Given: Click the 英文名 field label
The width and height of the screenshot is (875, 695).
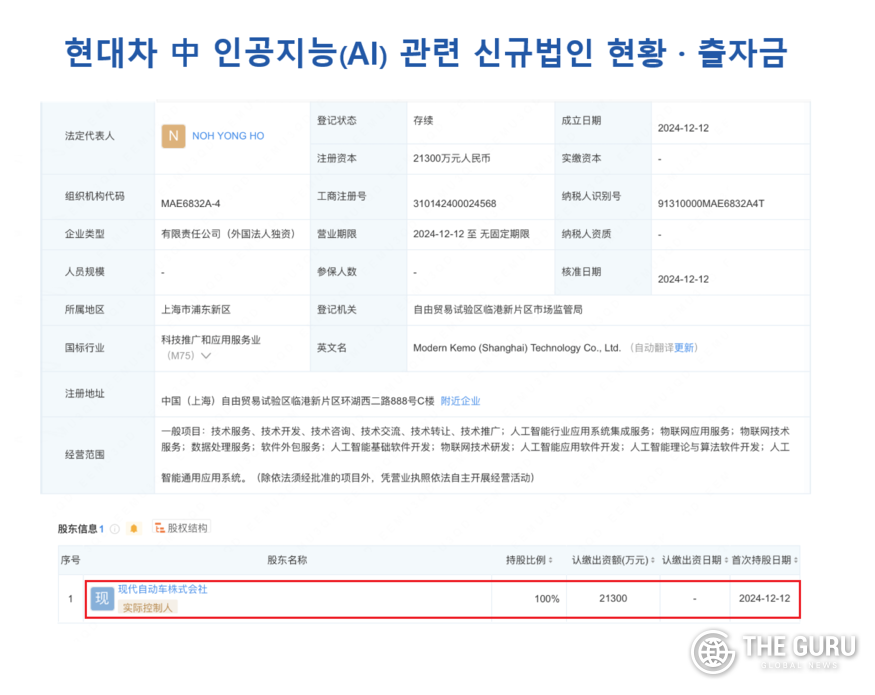Looking at the screenshot, I should click(x=331, y=348).
